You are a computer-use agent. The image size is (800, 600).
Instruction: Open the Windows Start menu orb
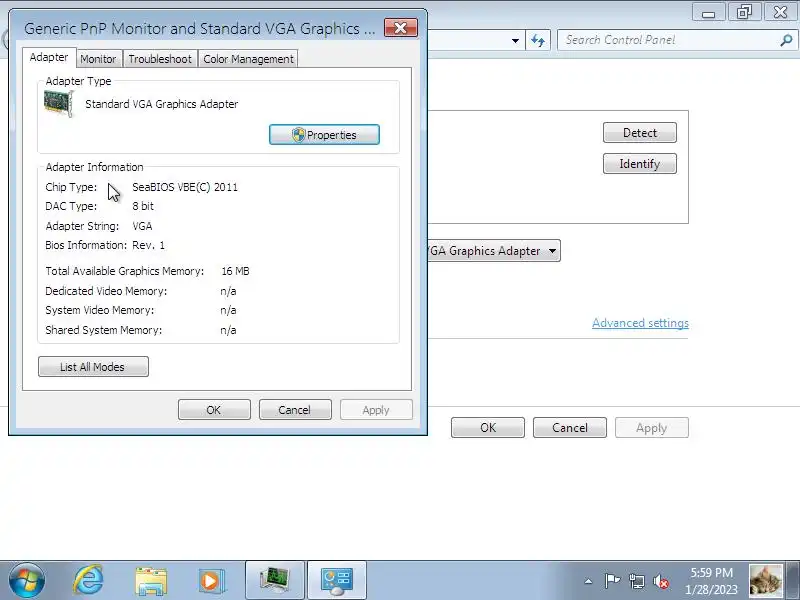pyautogui.click(x=27, y=581)
